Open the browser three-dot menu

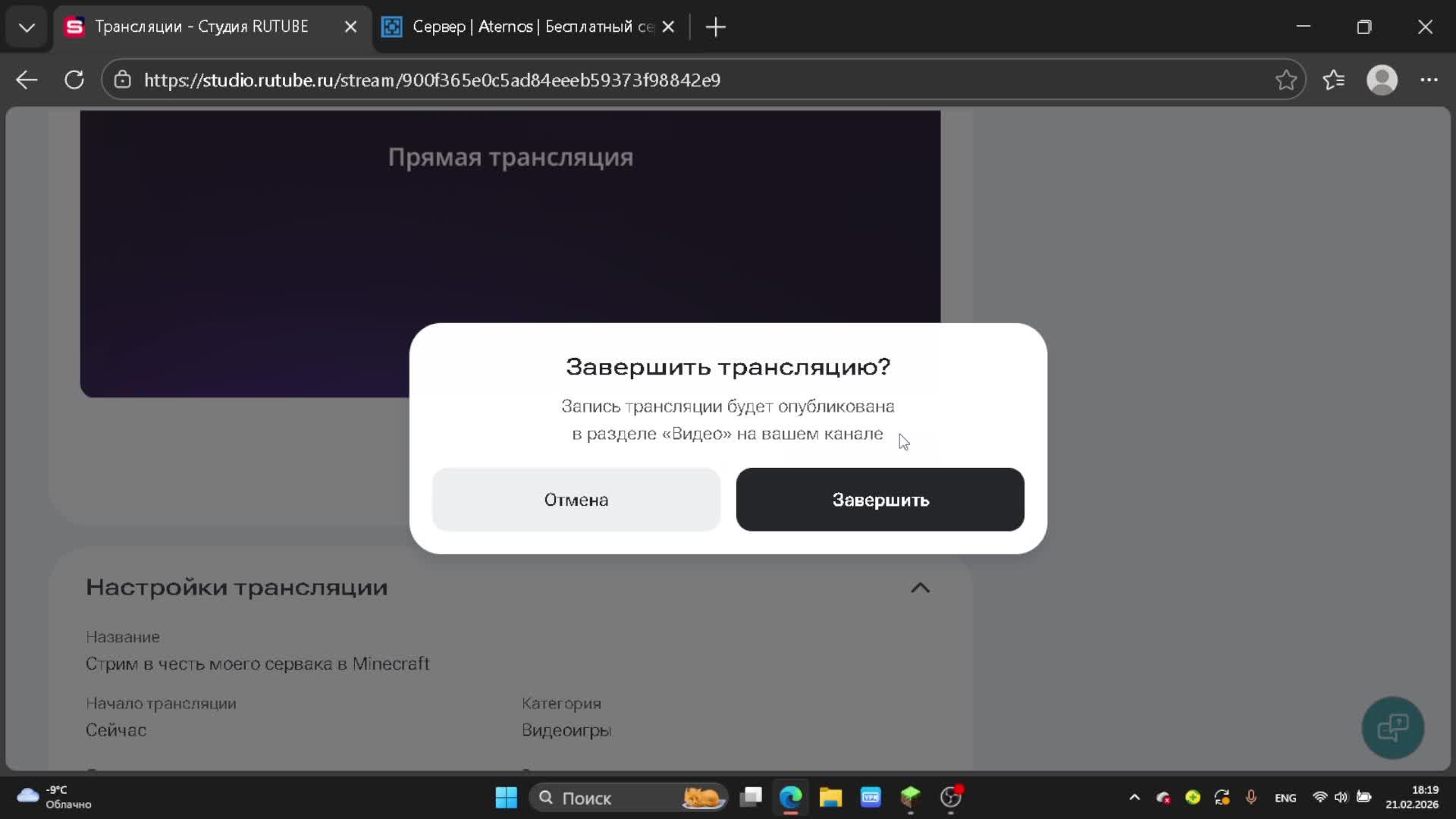(x=1430, y=80)
